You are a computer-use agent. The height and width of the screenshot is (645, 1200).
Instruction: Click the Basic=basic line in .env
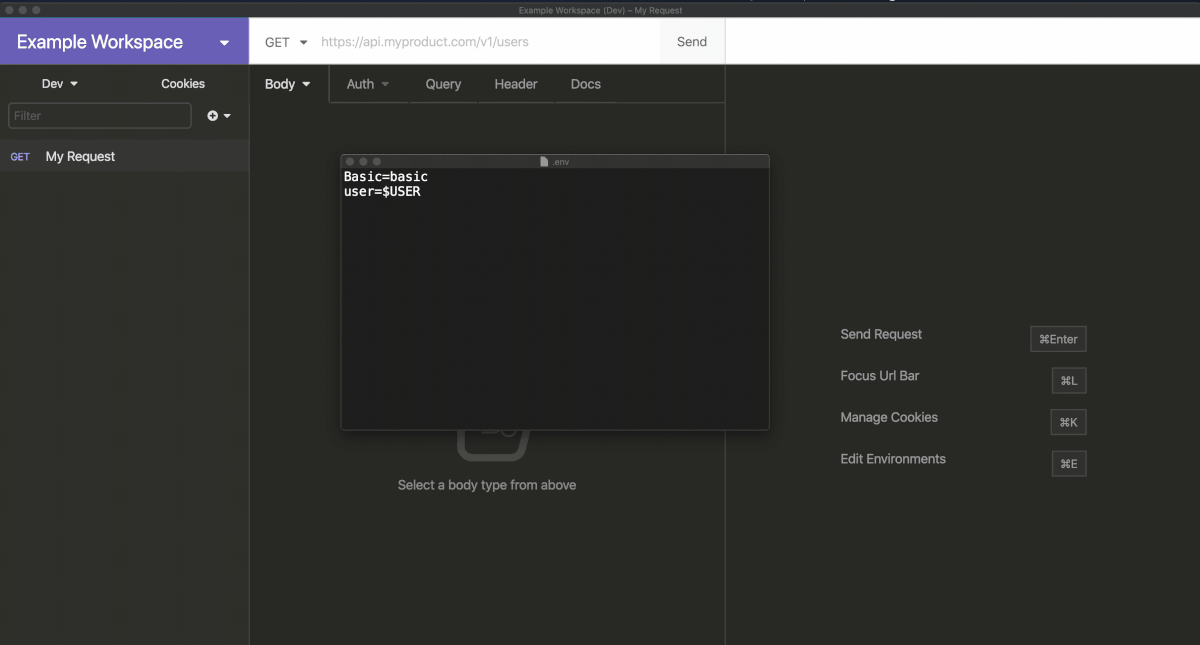click(386, 177)
